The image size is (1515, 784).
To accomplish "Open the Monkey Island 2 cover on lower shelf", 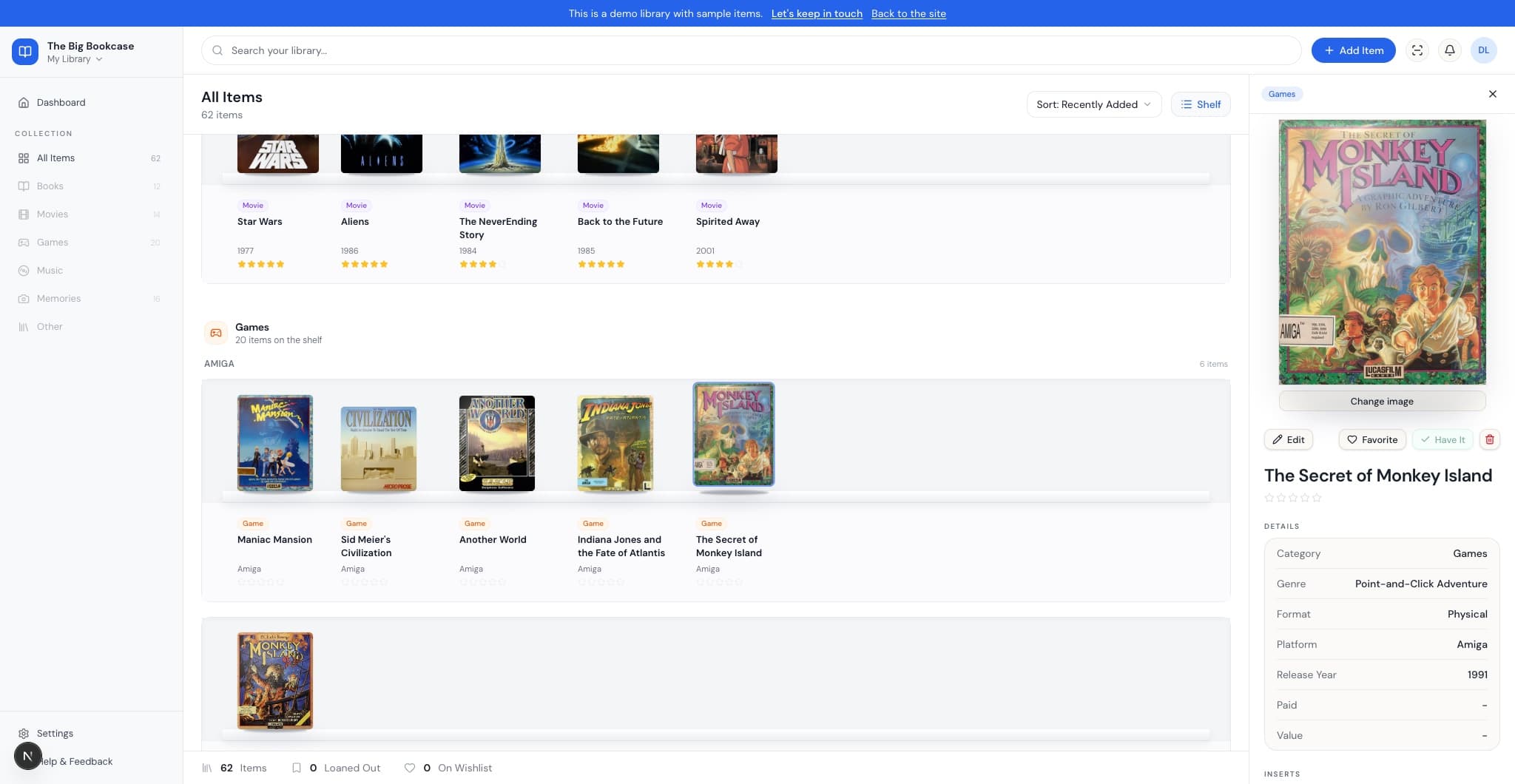I will point(275,680).
